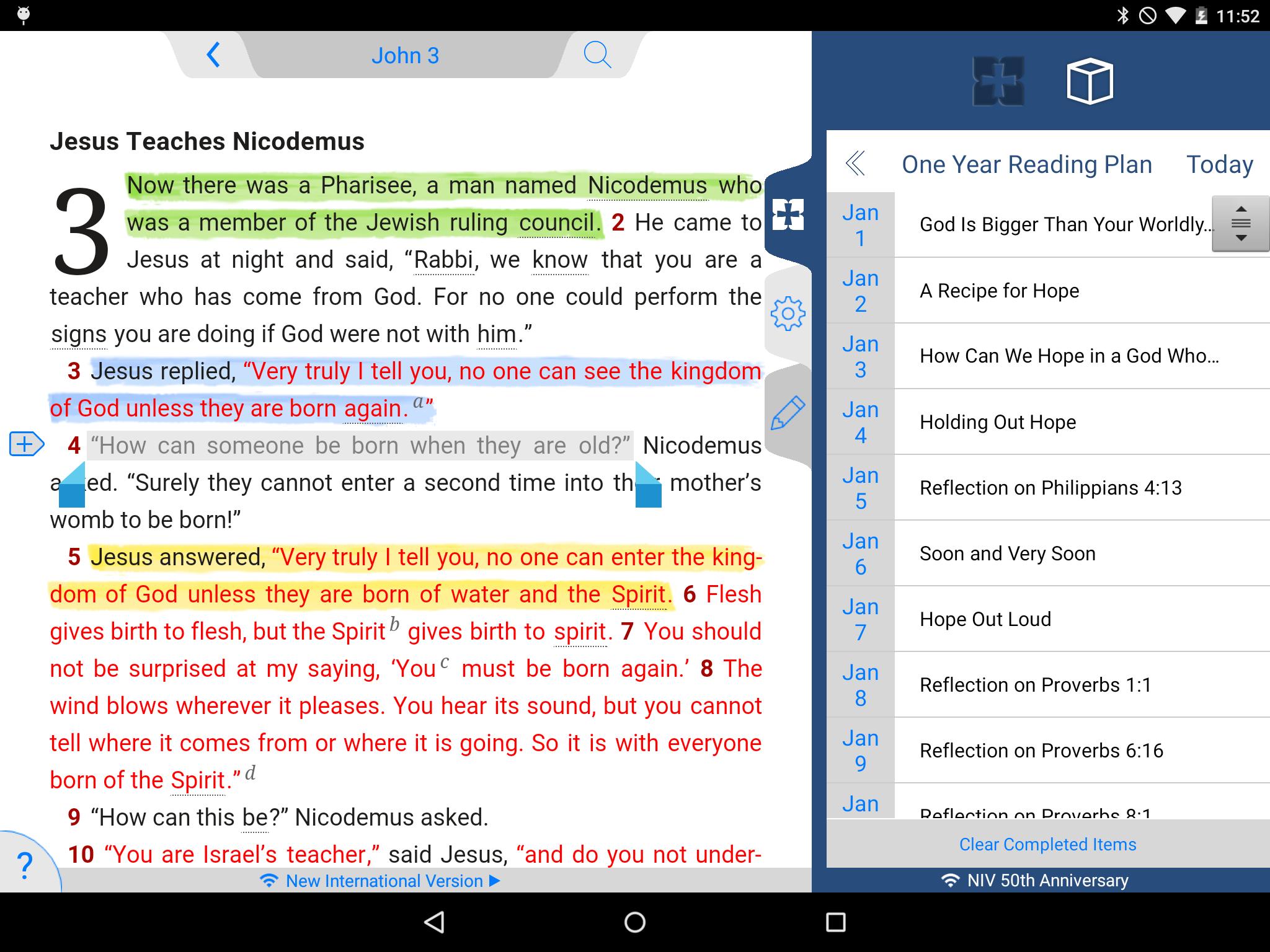This screenshot has width=1270, height=952.
Task: Open the search magnifier icon
Action: pos(597,55)
